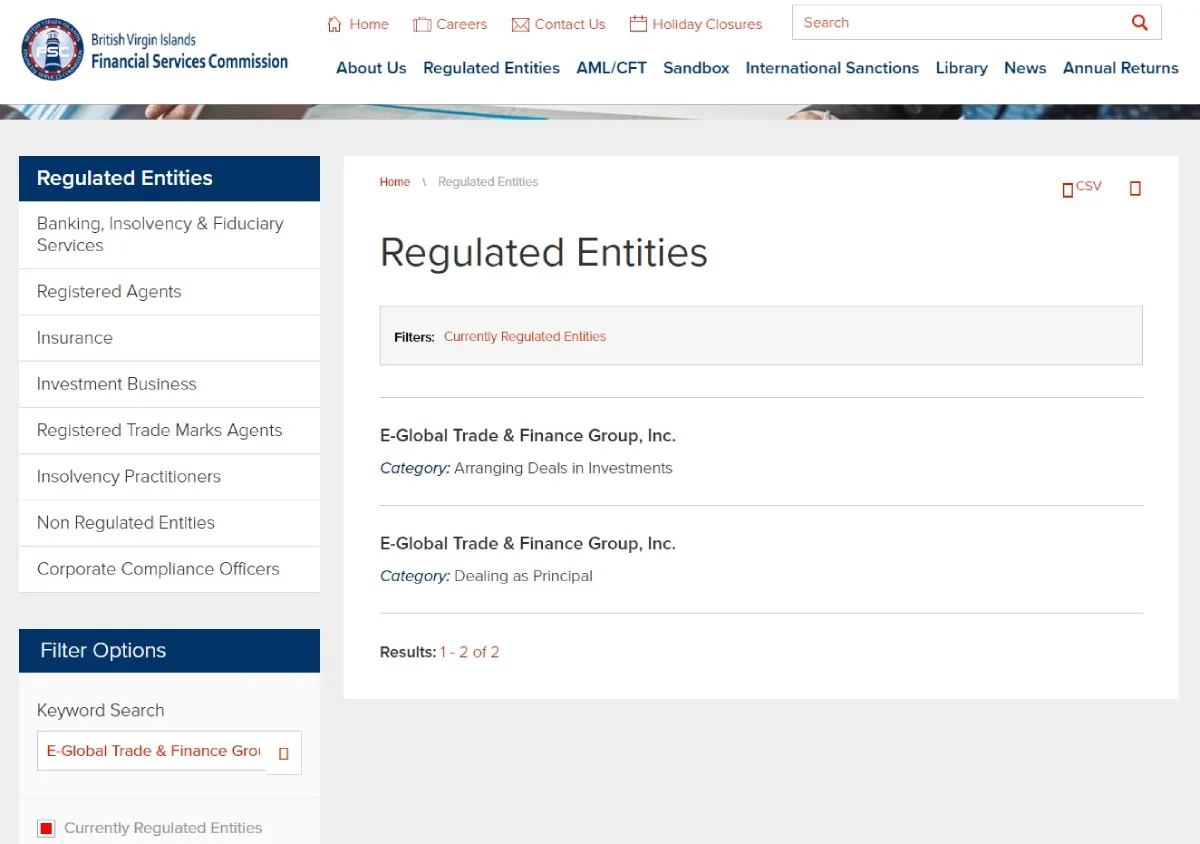Open E-Global entry, Arranging Deals in Investments
Screen dimensions: 1200x844
pos(528,436)
